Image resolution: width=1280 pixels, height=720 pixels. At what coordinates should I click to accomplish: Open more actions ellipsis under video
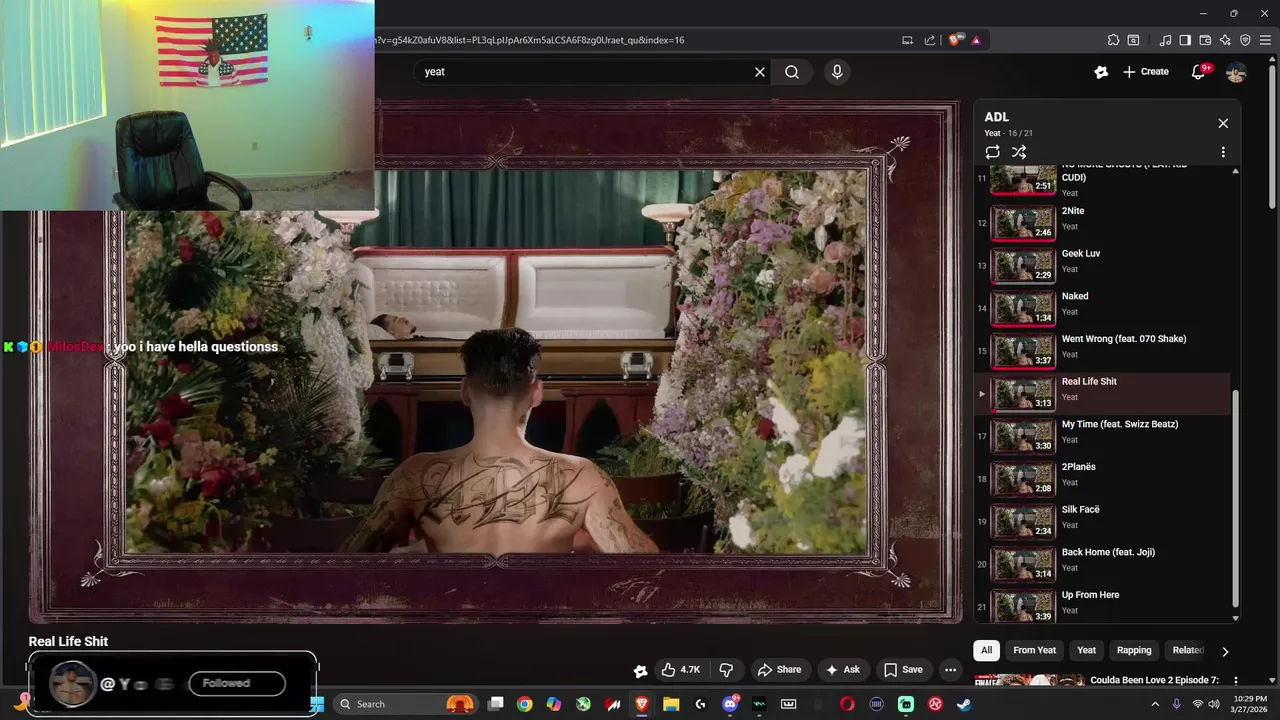tap(951, 670)
